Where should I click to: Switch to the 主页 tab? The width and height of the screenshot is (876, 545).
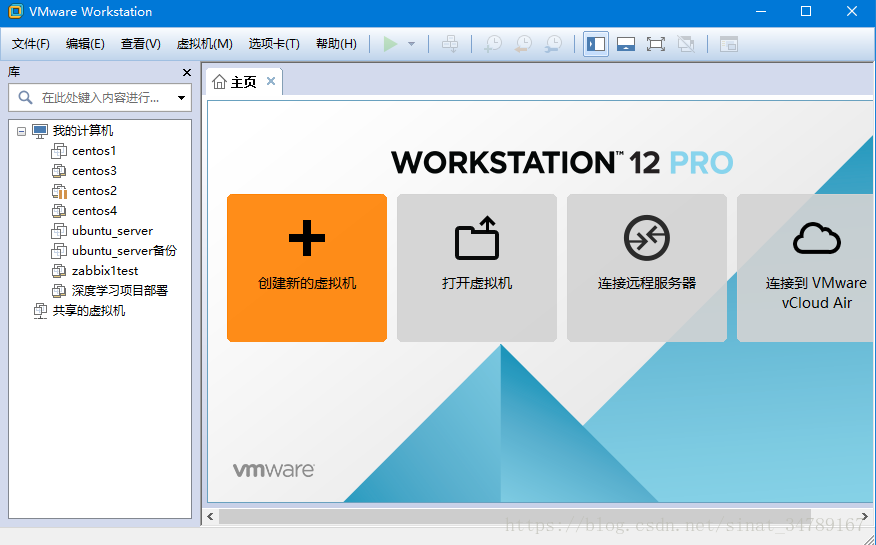(x=243, y=82)
